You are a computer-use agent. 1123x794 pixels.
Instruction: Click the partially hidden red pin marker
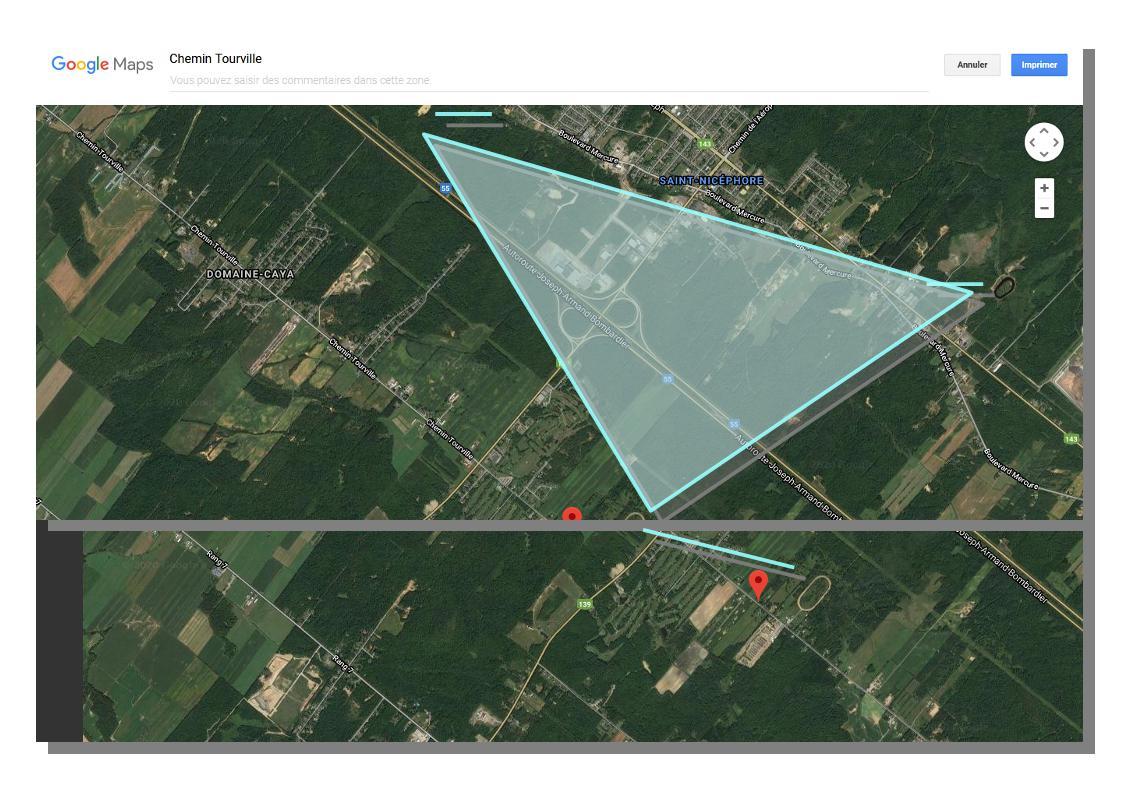[572, 515]
